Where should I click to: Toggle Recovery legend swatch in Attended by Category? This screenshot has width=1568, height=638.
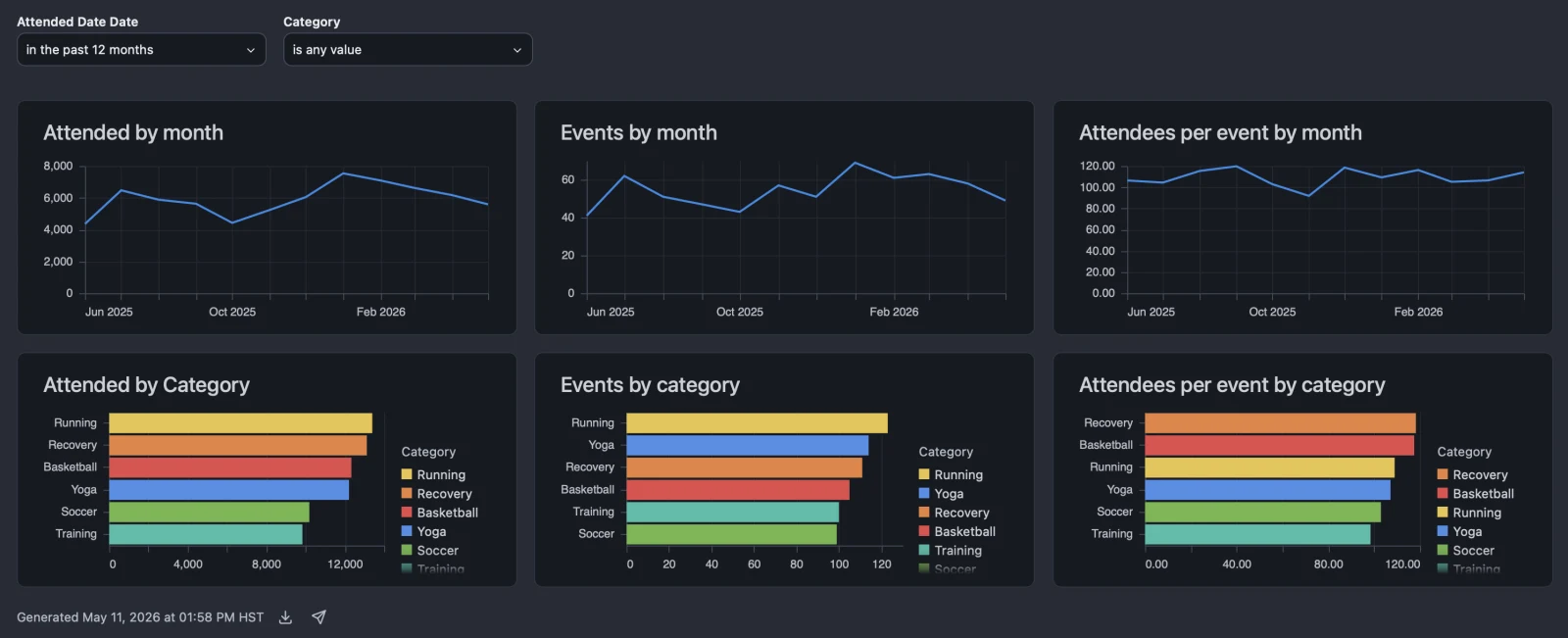(x=407, y=494)
